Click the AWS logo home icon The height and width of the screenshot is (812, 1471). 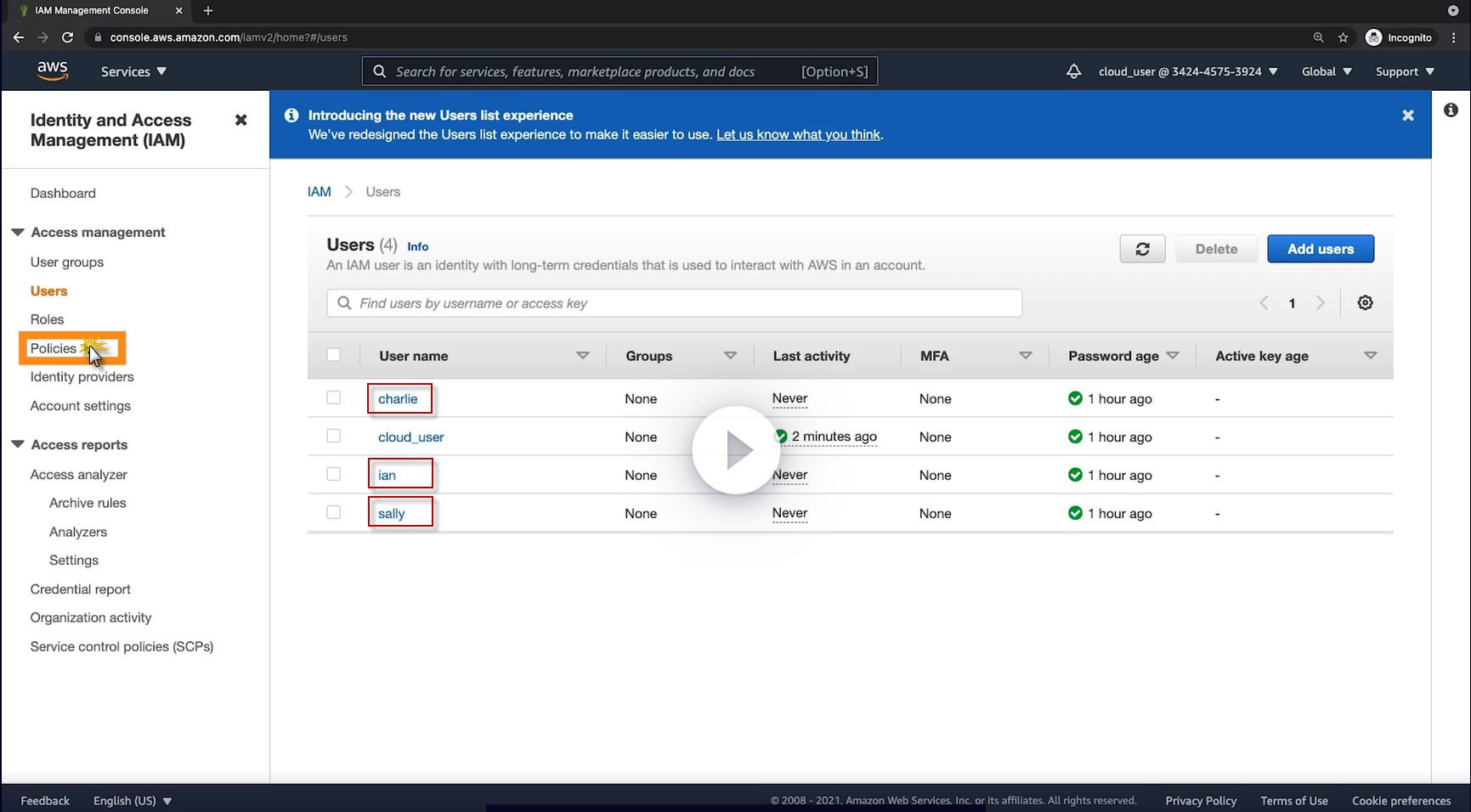(x=53, y=71)
